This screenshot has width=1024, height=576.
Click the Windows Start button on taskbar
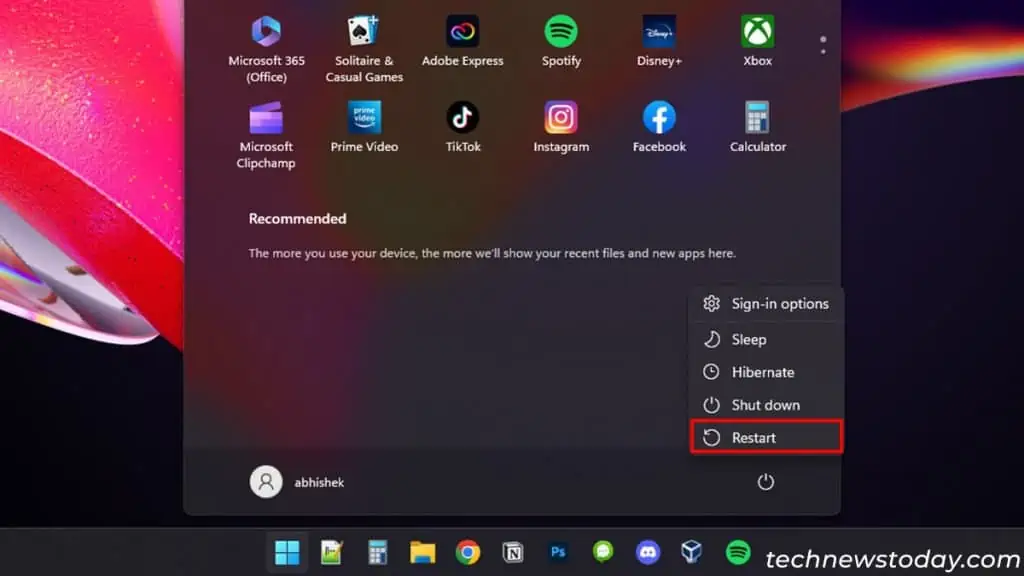point(287,552)
